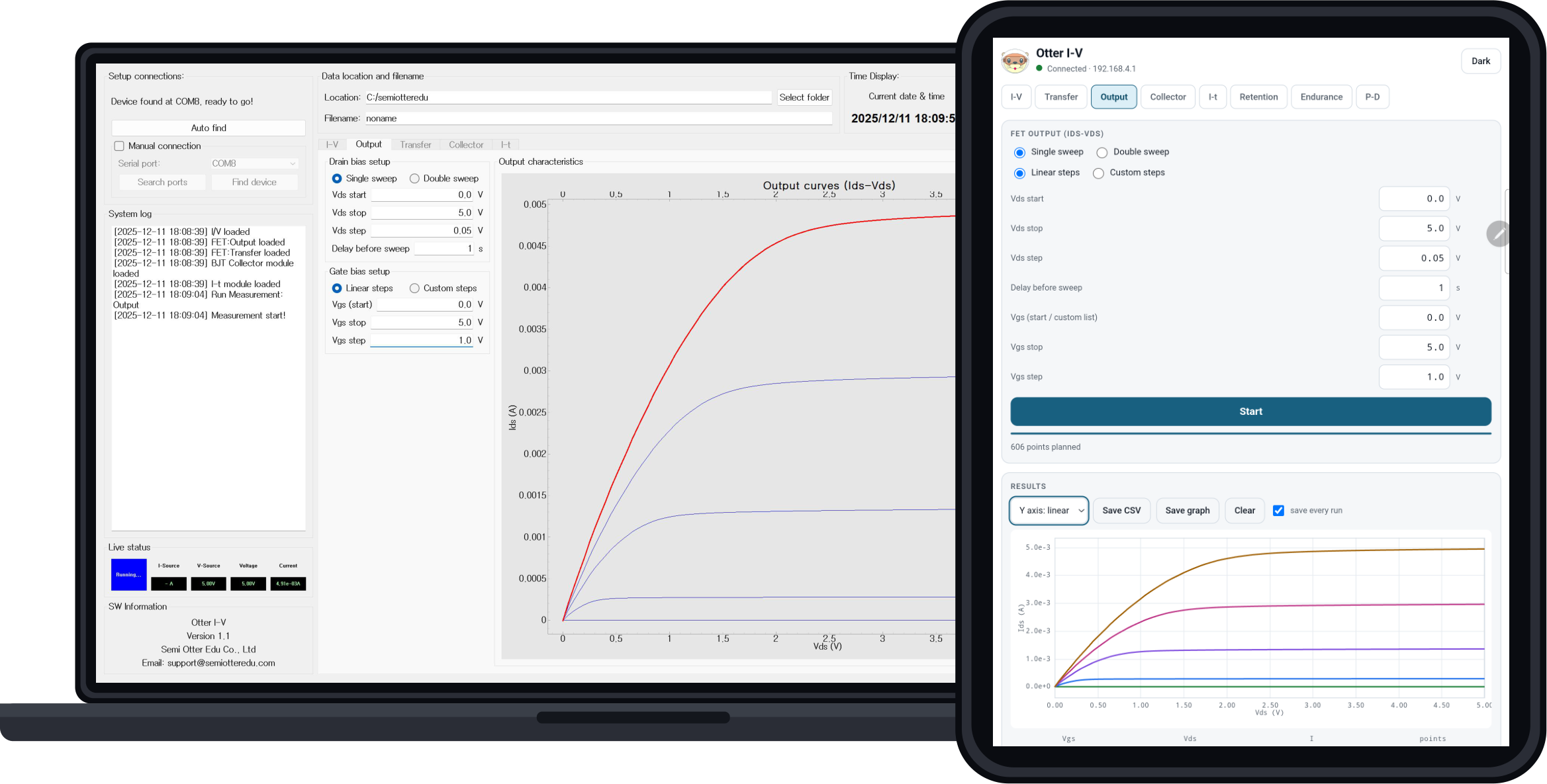Click the Location path input field
The image size is (1547, 784).
[x=568, y=98]
